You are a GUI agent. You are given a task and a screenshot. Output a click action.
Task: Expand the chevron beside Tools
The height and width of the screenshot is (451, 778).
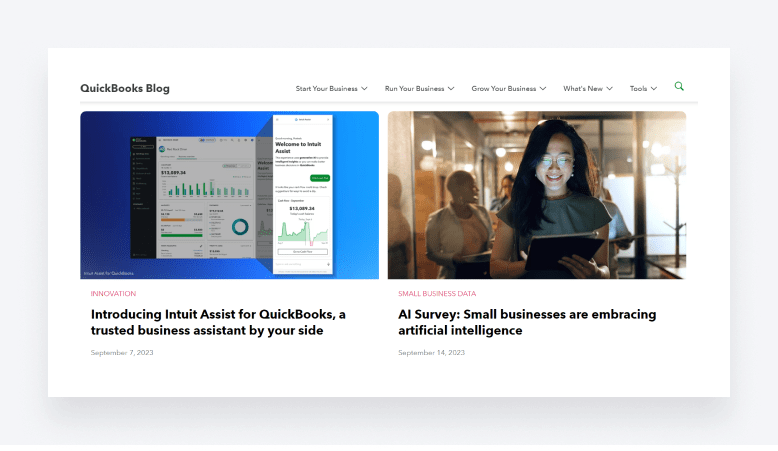(x=654, y=89)
